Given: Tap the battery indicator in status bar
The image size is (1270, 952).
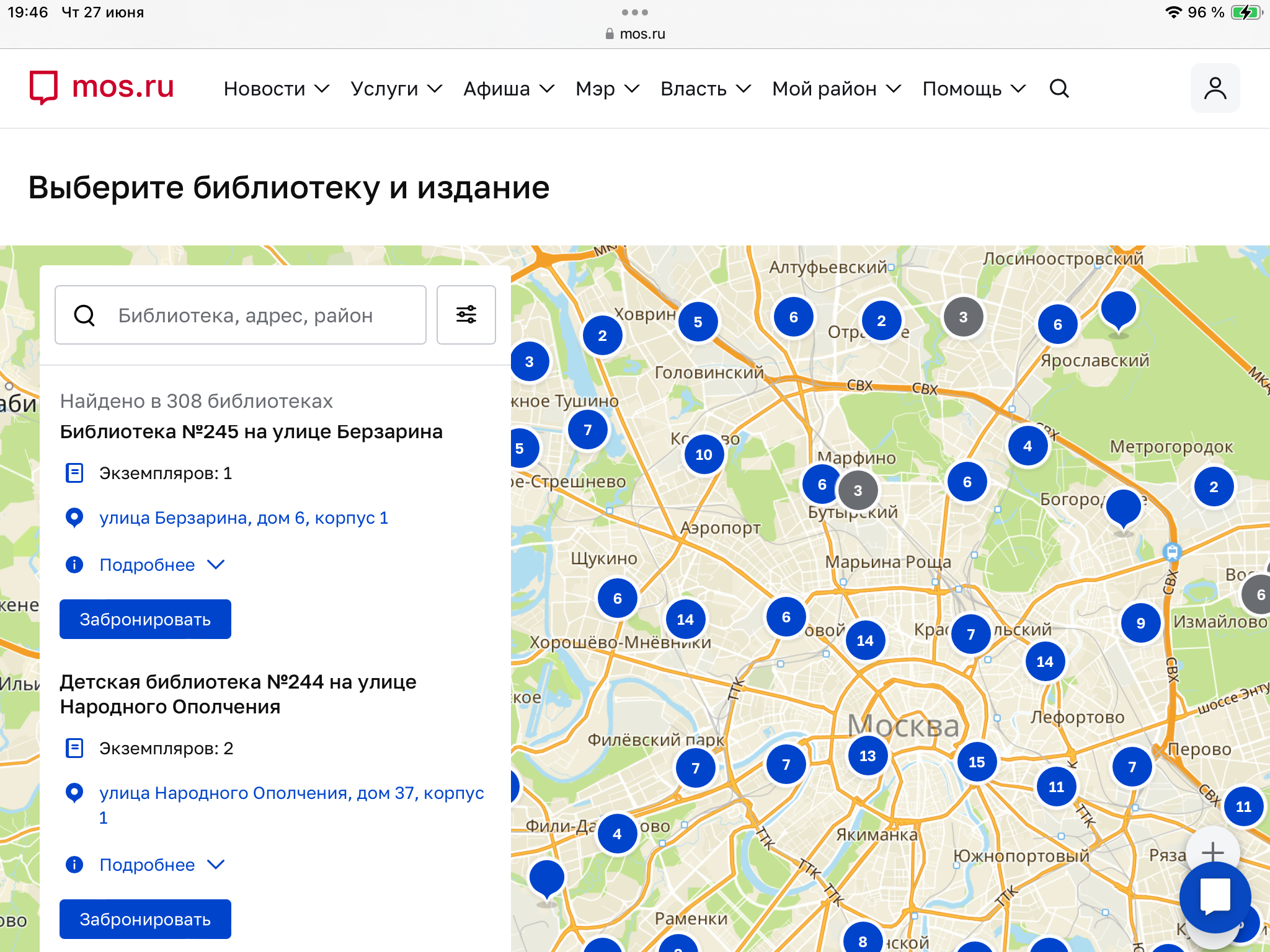Looking at the screenshot, I should tap(1247, 12).
